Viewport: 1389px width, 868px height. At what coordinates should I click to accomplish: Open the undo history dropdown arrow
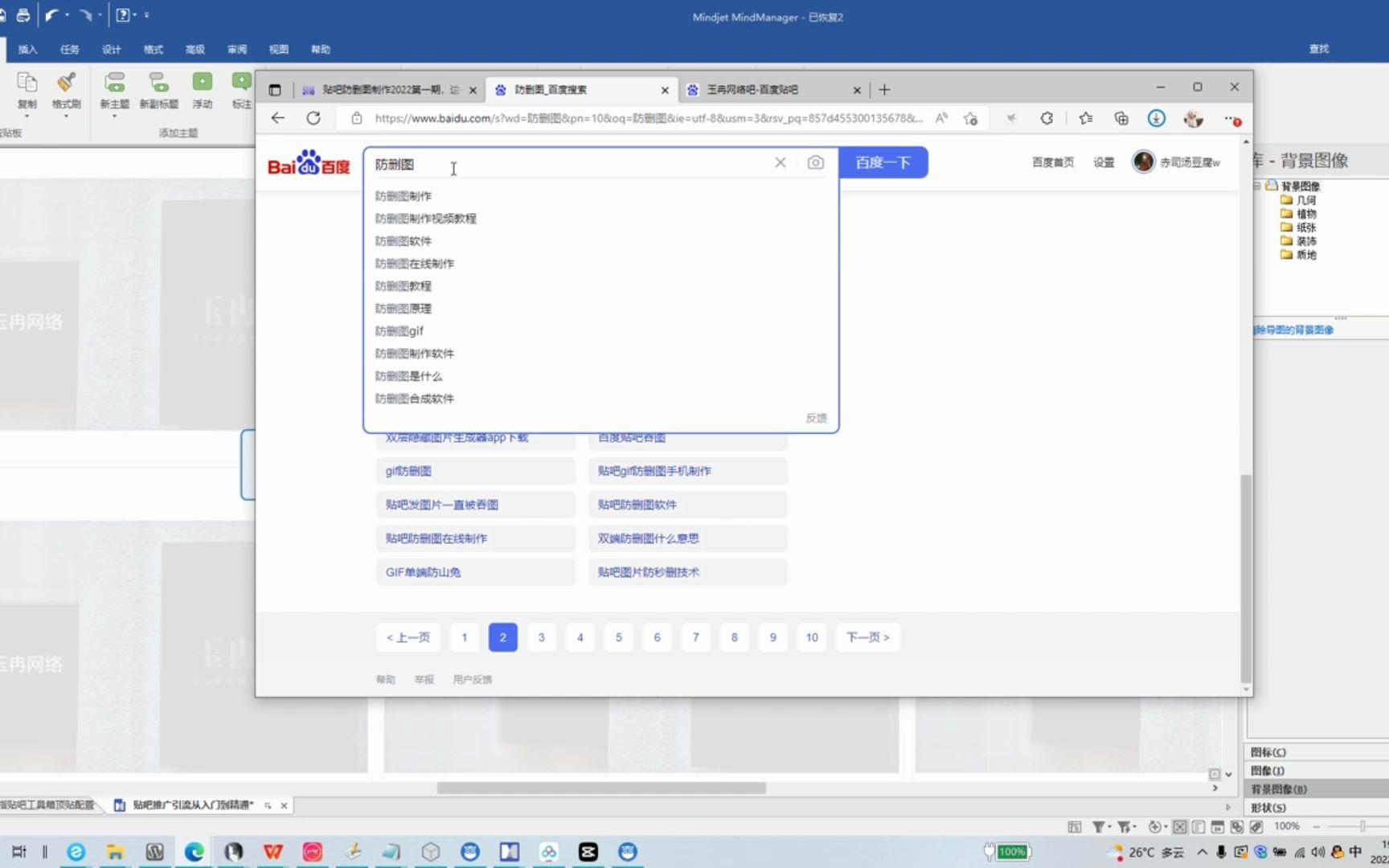67,15
